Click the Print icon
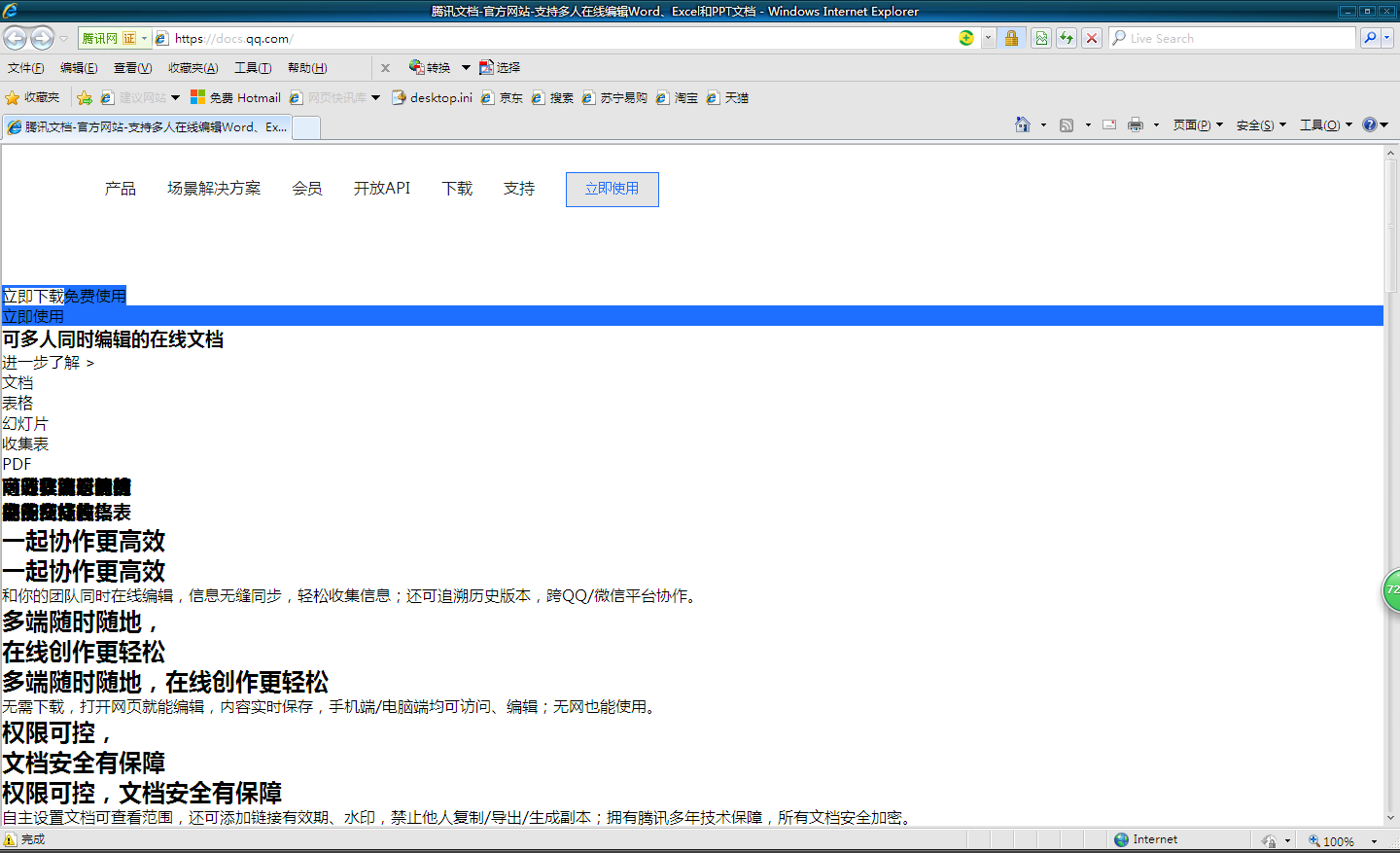 [1136, 124]
